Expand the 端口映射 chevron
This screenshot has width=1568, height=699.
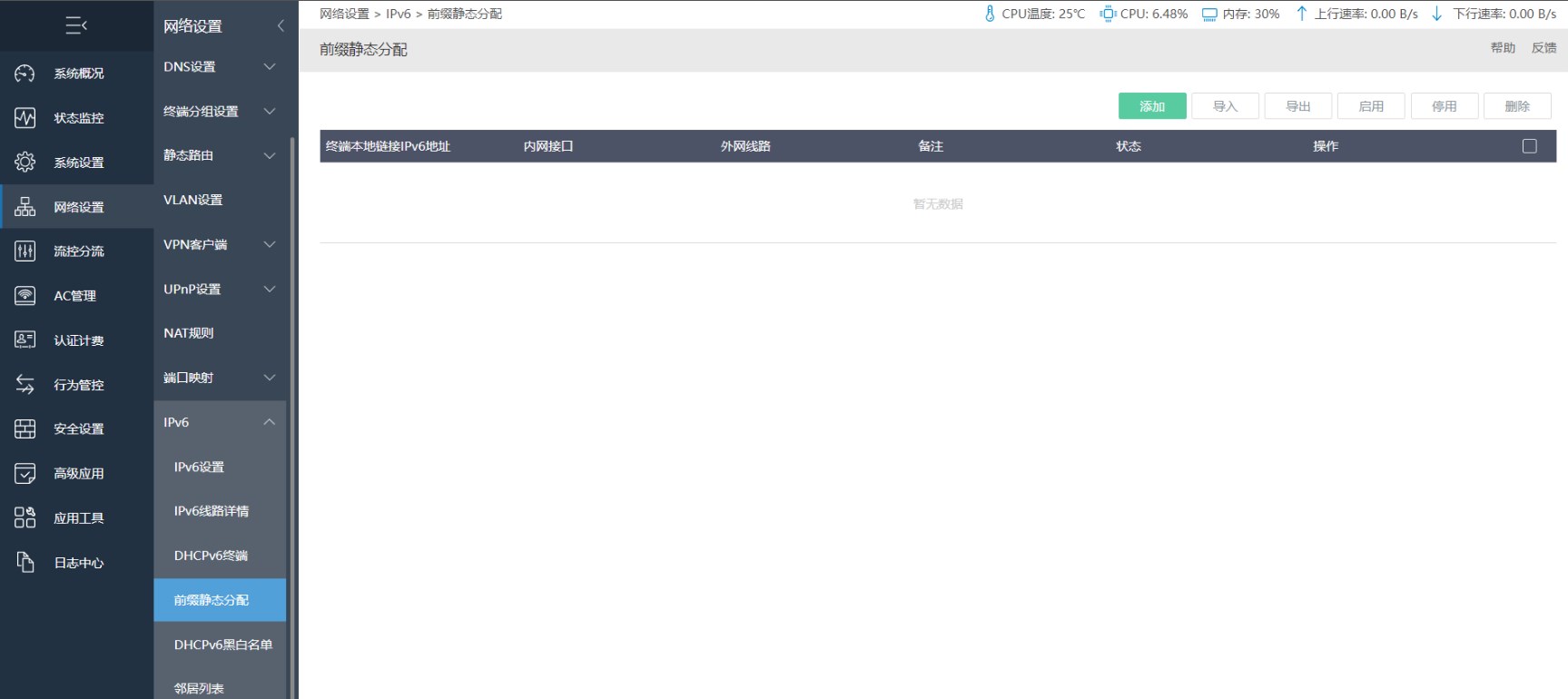pos(270,378)
